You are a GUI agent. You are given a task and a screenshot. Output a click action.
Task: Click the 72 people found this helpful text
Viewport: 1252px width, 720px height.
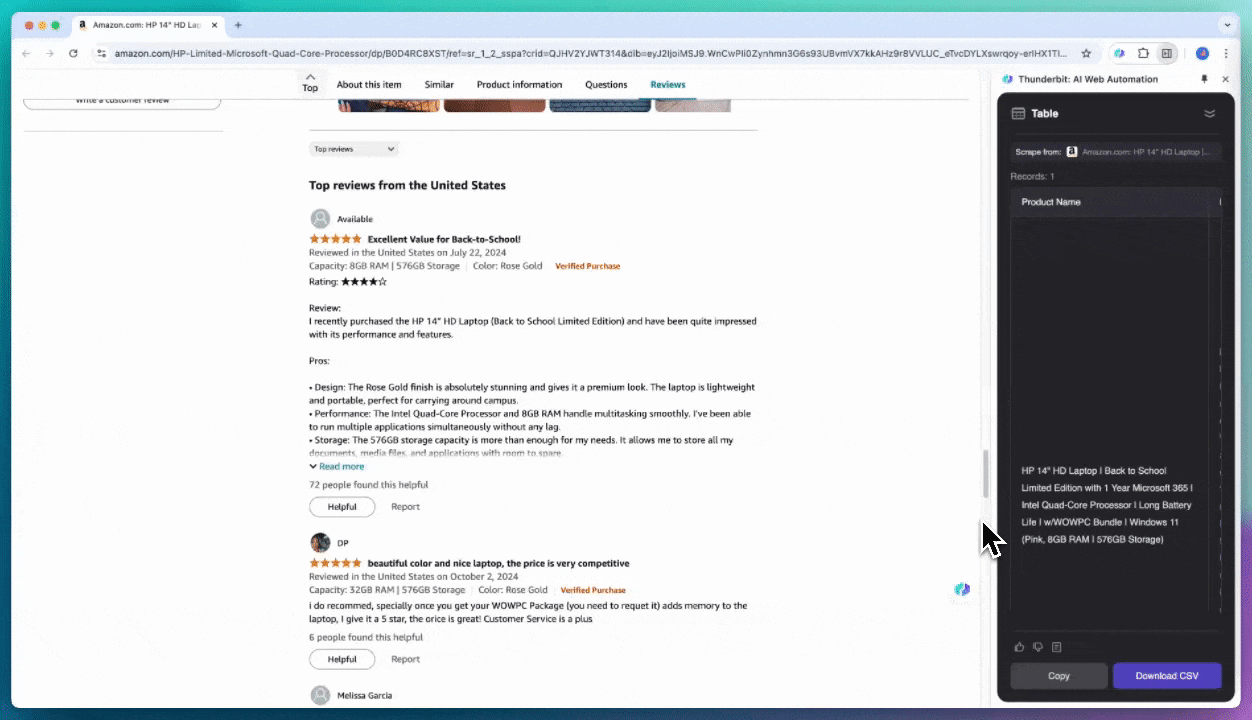pyautogui.click(x=368, y=485)
